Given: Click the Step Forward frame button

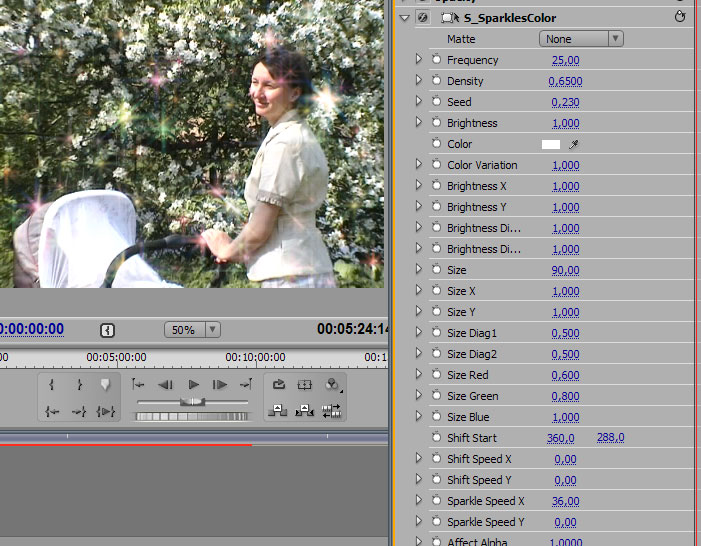Looking at the screenshot, I should 220,385.
